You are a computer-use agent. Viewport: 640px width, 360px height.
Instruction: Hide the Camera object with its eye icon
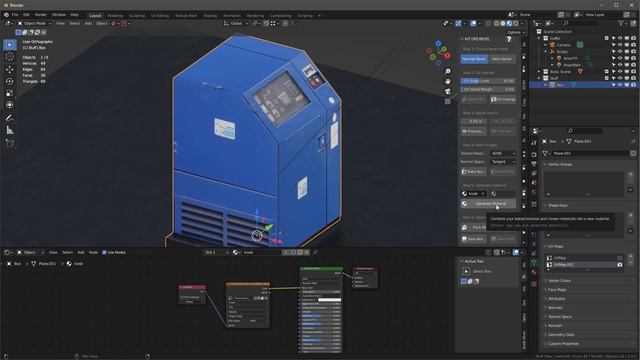pyautogui.click(x=620, y=45)
